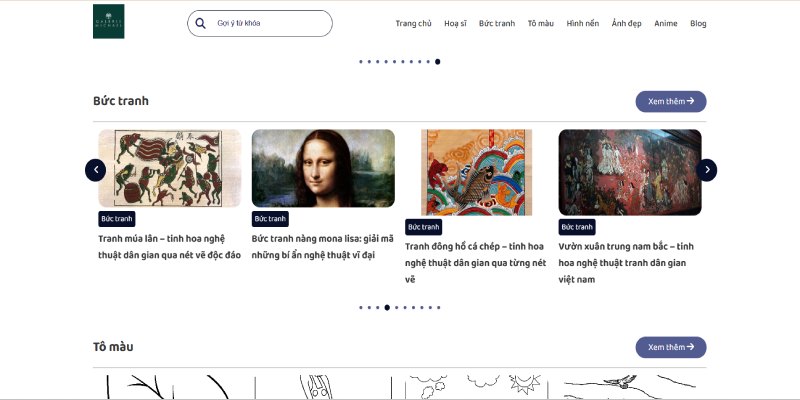800x400 pixels.
Task: Open the Blog navigation link
Action: click(x=698, y=23)
